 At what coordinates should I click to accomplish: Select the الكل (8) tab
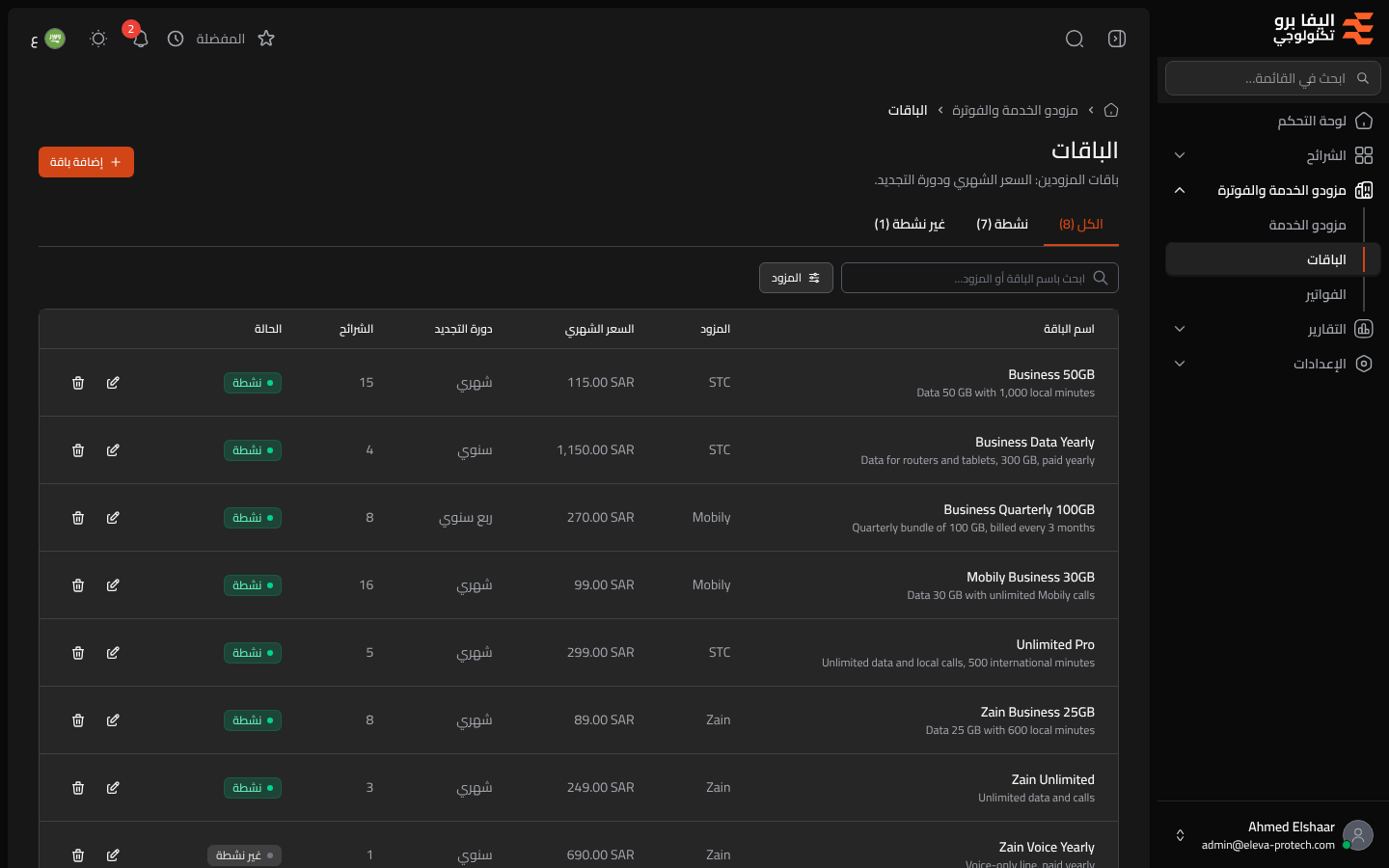click(x=1081, y=224)
